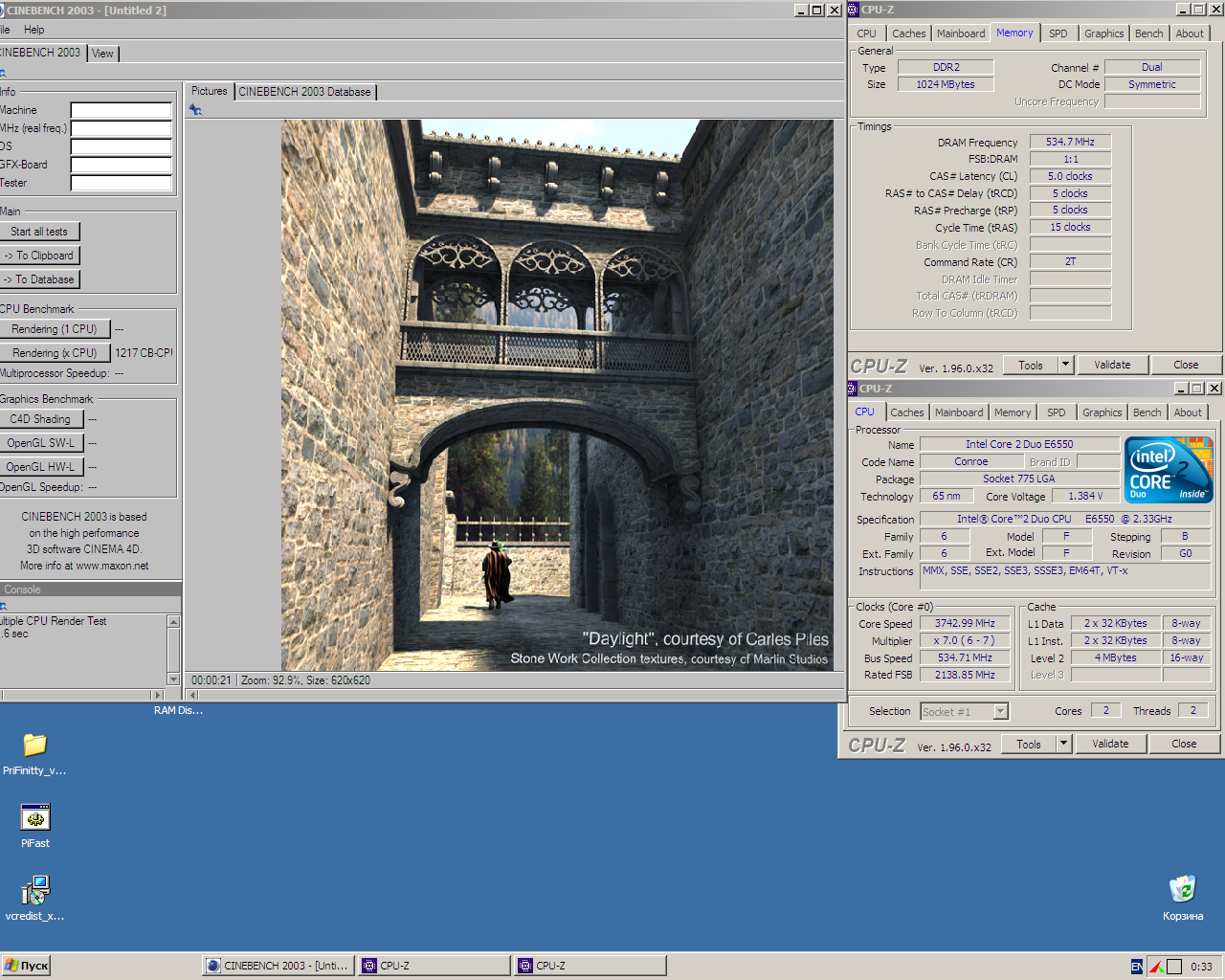Image resolution: width=1225 pixels, height=980 pixels.
Task: Open the Пуск start button
Action: click(x=26, y=966)
